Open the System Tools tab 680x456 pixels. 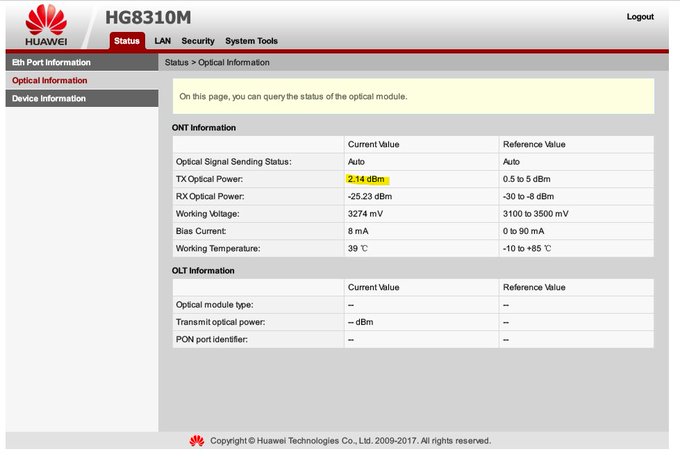(252, 41)
